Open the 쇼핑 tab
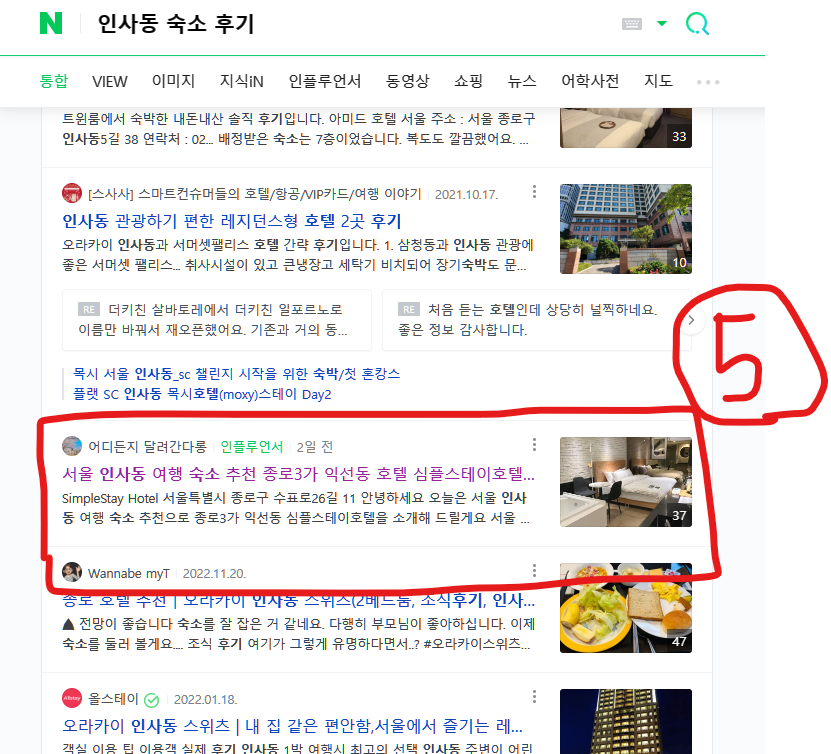This screenshot has height=754, width=831. tap(468, 81)
